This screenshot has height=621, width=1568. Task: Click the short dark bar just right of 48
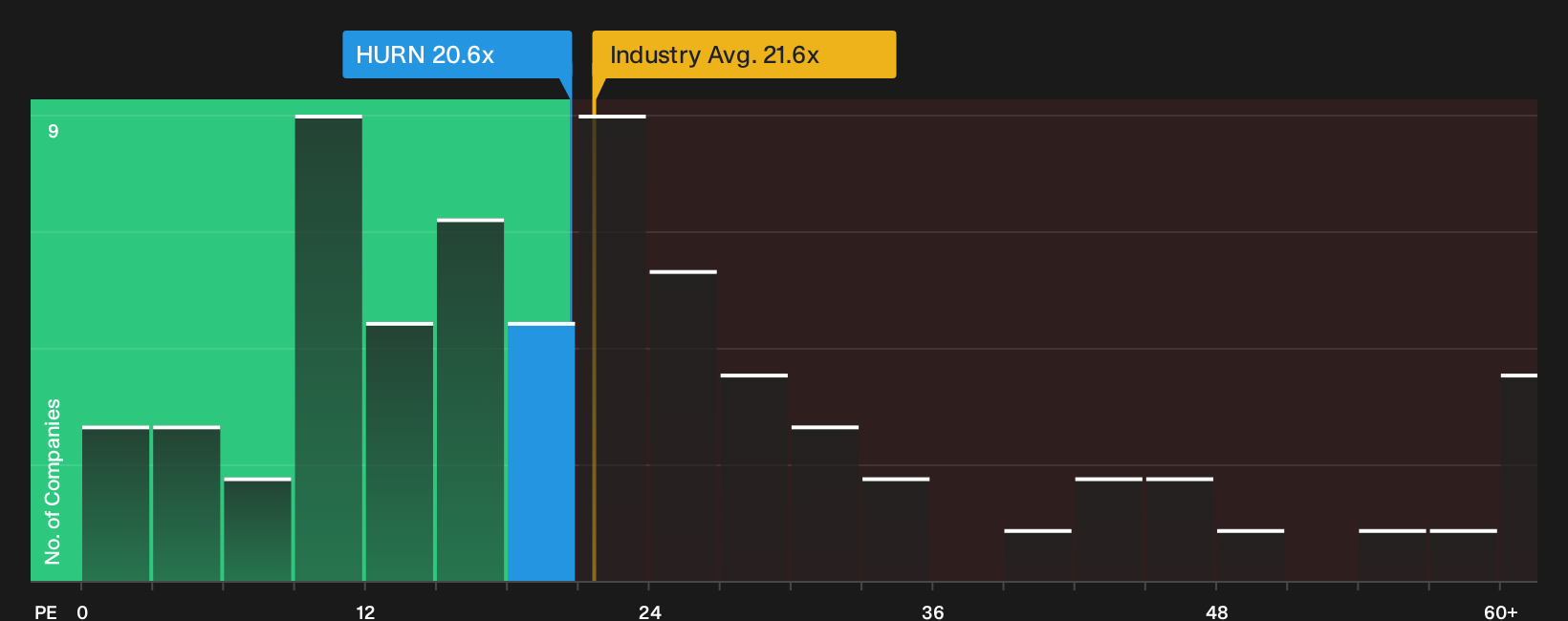[1251, 555]
